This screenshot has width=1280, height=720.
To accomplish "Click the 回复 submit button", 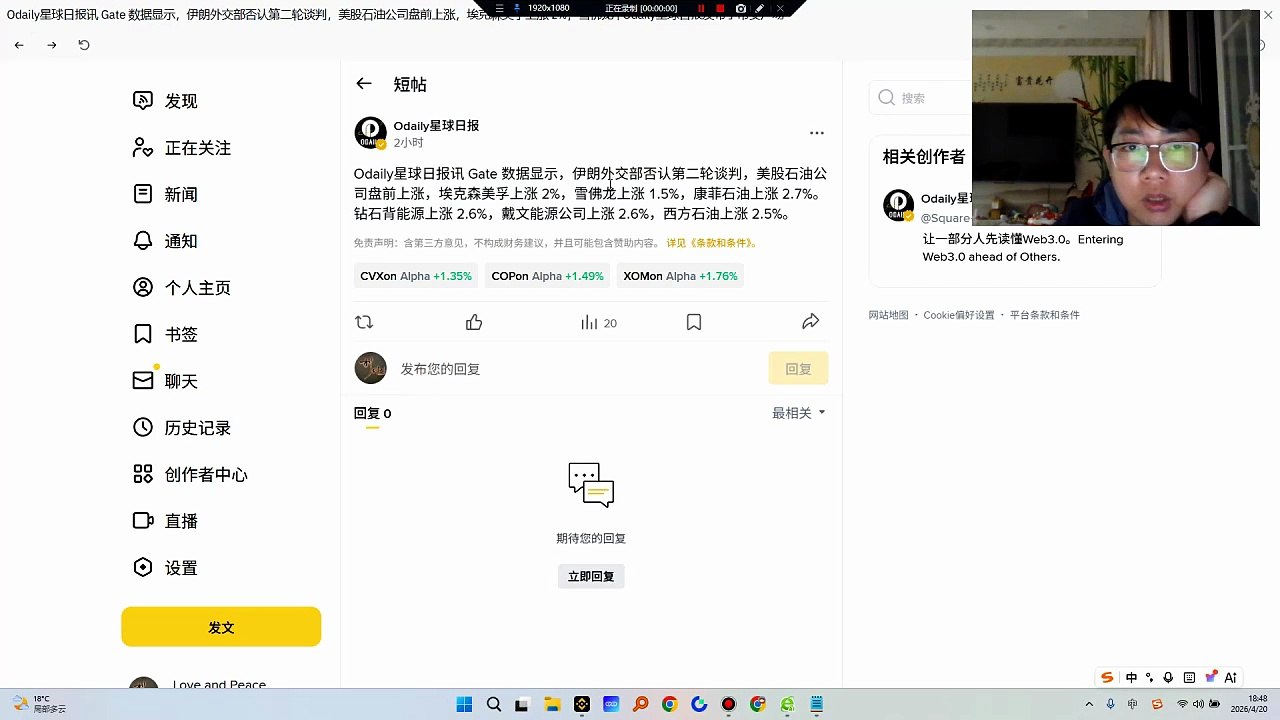I will pyautogui.click(x=798, y=369).
